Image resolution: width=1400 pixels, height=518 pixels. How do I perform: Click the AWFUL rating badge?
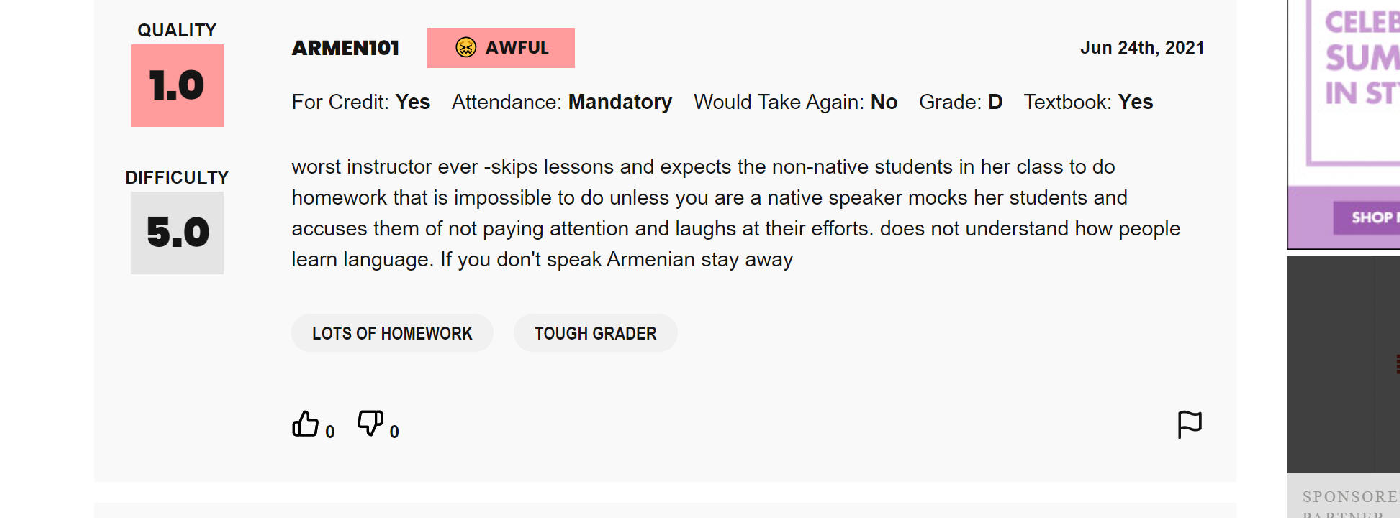tap(501, 48)
